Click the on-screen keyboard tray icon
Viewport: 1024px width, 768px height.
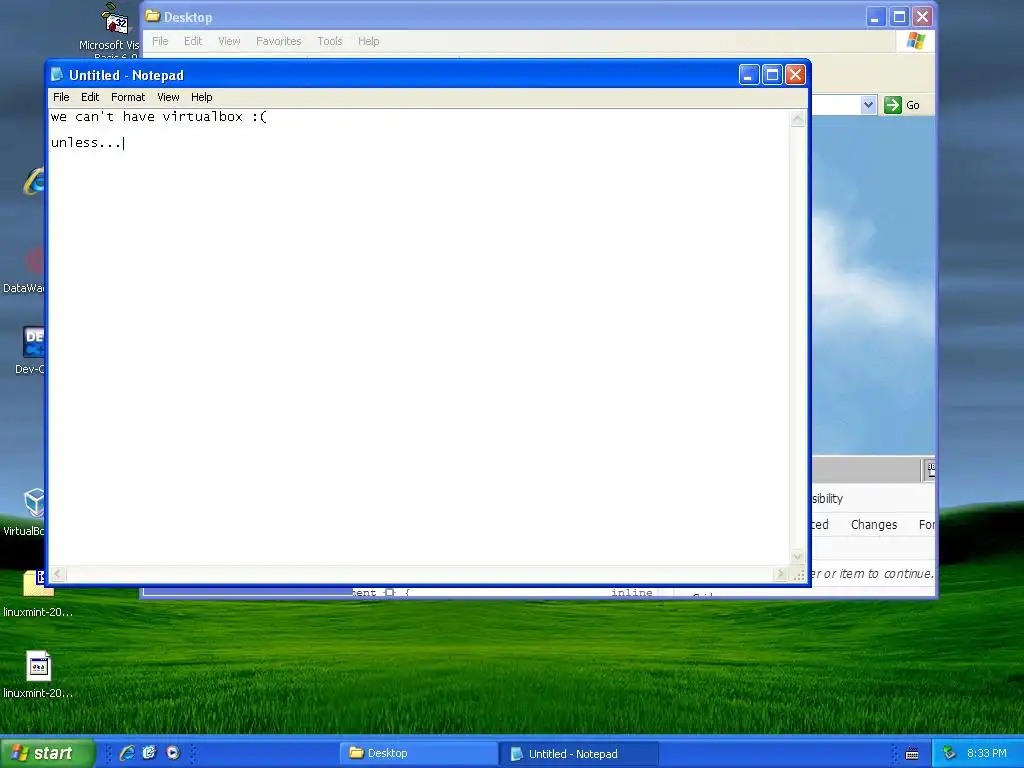(x=912, y=754)
